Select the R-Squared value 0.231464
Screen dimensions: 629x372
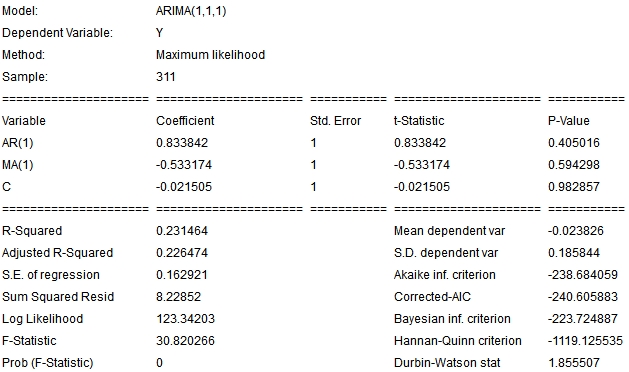click(x=182, y=231)
